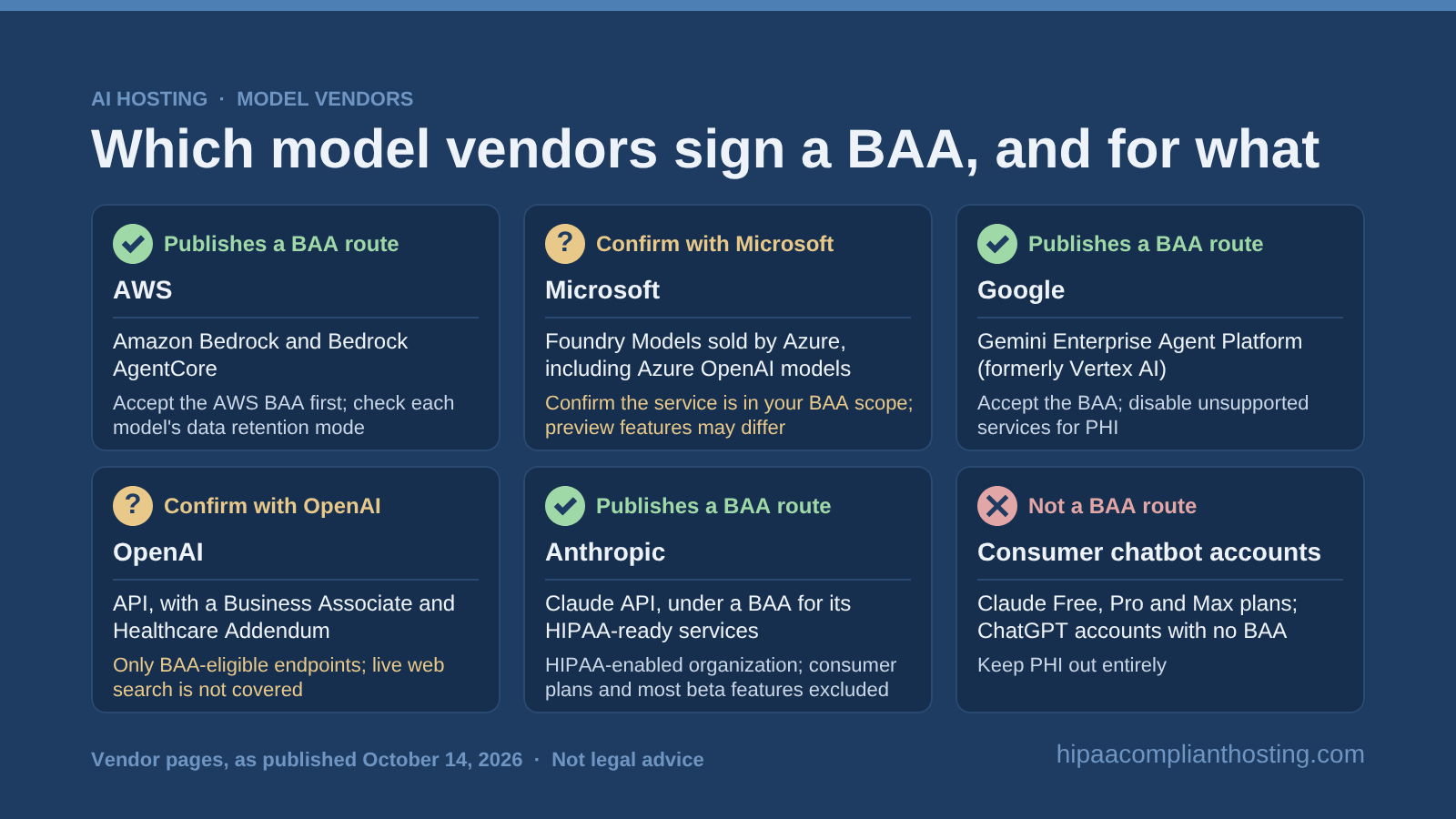Click 'Foundry Models sold by Azure' description

point(698,355)
